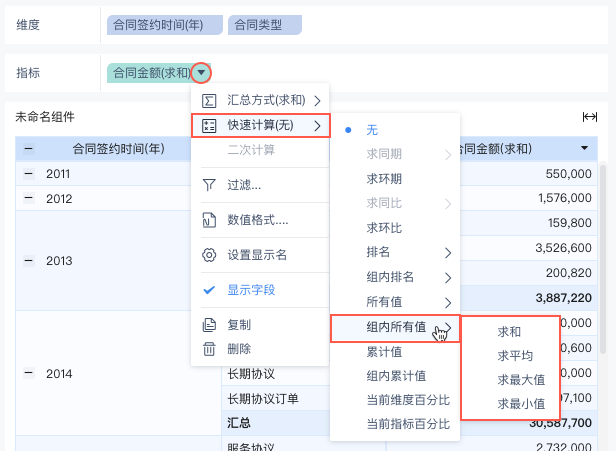Open dropdown on 合同金额(求和) indicator pill

click(x=201, y=73)
